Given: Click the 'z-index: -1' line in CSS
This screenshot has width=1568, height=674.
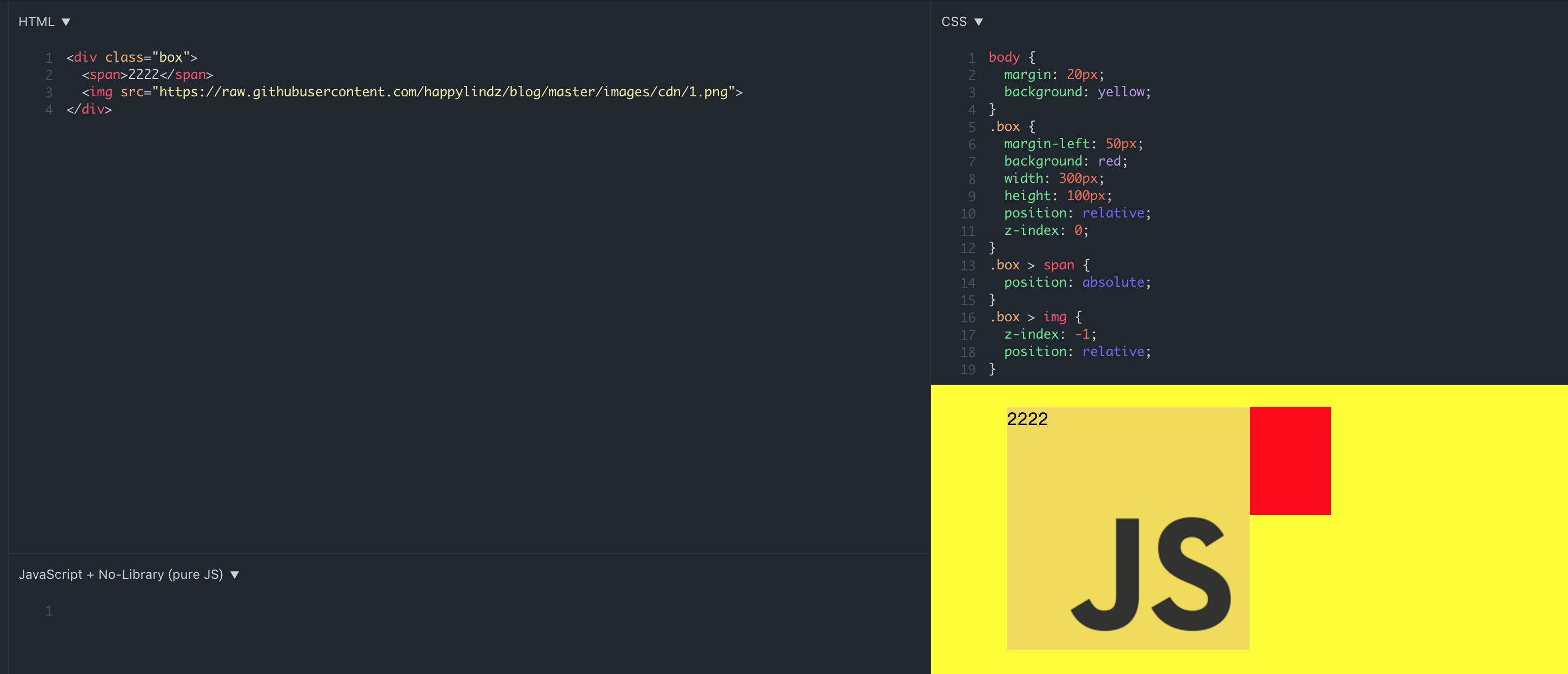Looking at the screenshot, I should click(1049, 334).
